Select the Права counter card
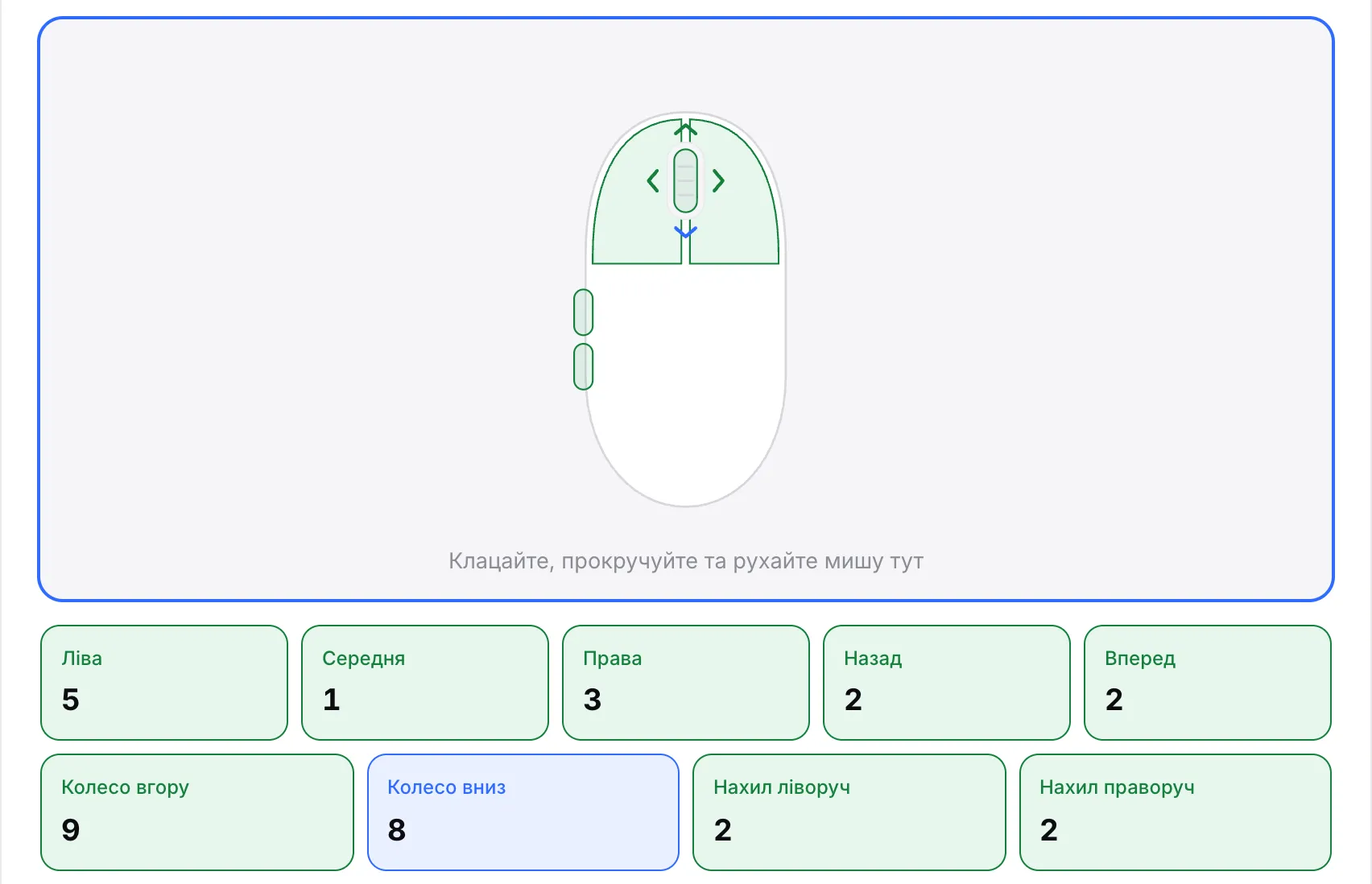Screen dimensions: 1372x884 [x=686, y=683]
